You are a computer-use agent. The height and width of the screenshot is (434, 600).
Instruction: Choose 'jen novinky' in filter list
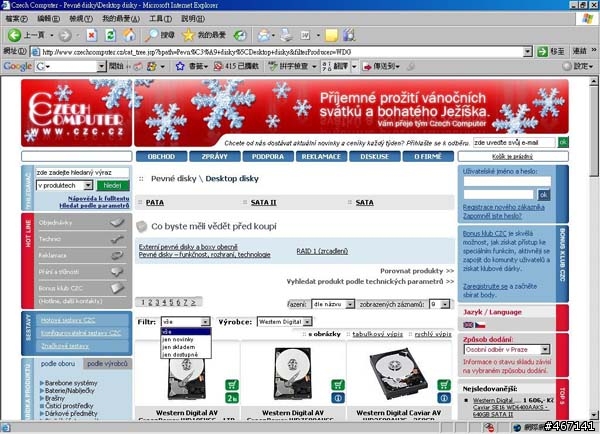(178, 339)
